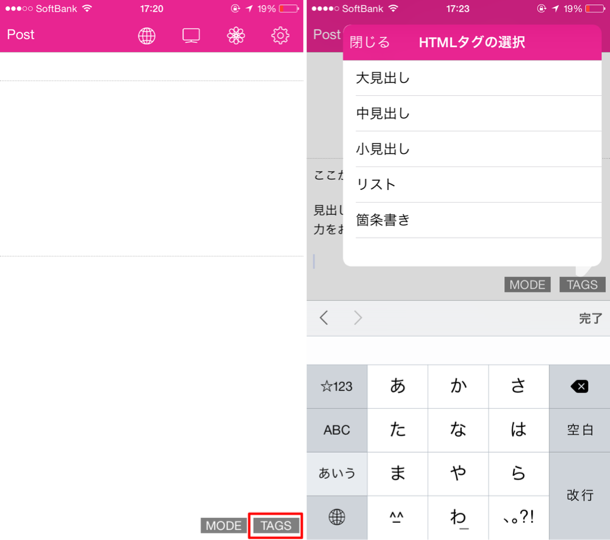The image size is (610, 540).
Task: Tap the flower icon in header
Action: [x=236, y=36]
